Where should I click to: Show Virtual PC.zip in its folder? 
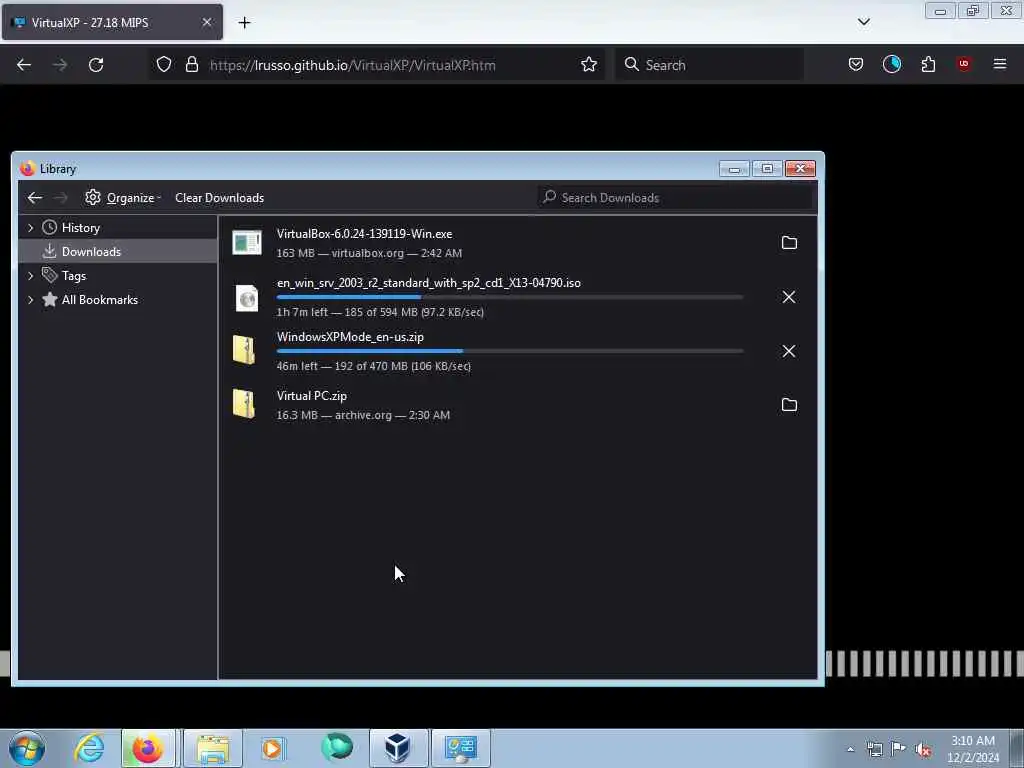coord(789,405)
